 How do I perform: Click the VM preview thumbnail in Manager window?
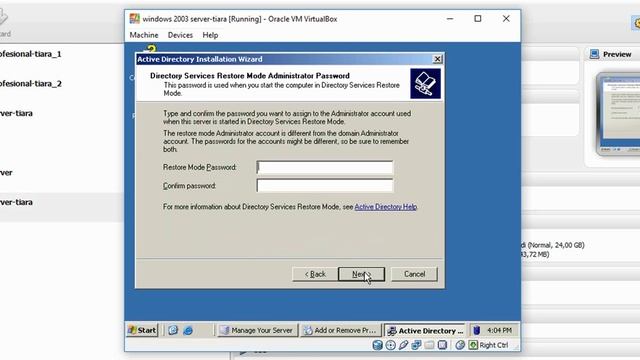pos(618,114)
